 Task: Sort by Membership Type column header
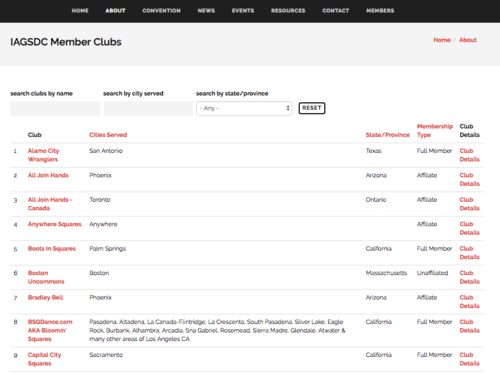[435, 131]
